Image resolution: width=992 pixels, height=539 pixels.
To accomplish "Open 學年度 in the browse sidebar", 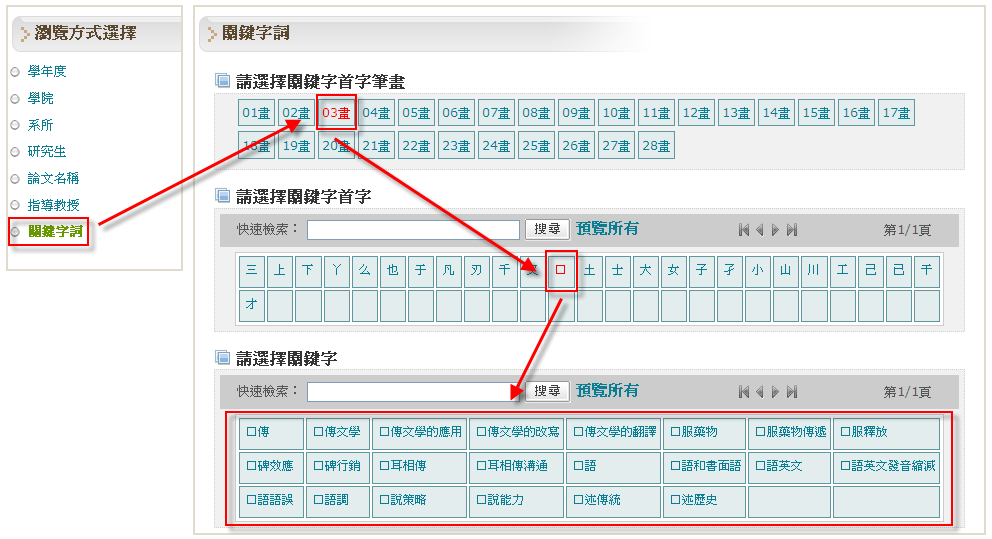I will pos(47,71).
